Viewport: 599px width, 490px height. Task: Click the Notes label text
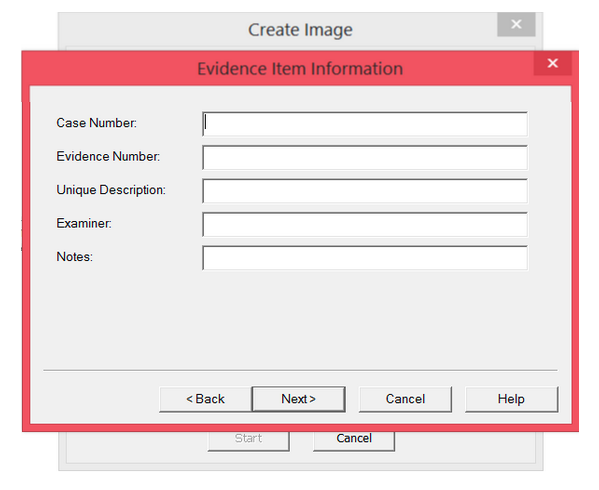74,257
